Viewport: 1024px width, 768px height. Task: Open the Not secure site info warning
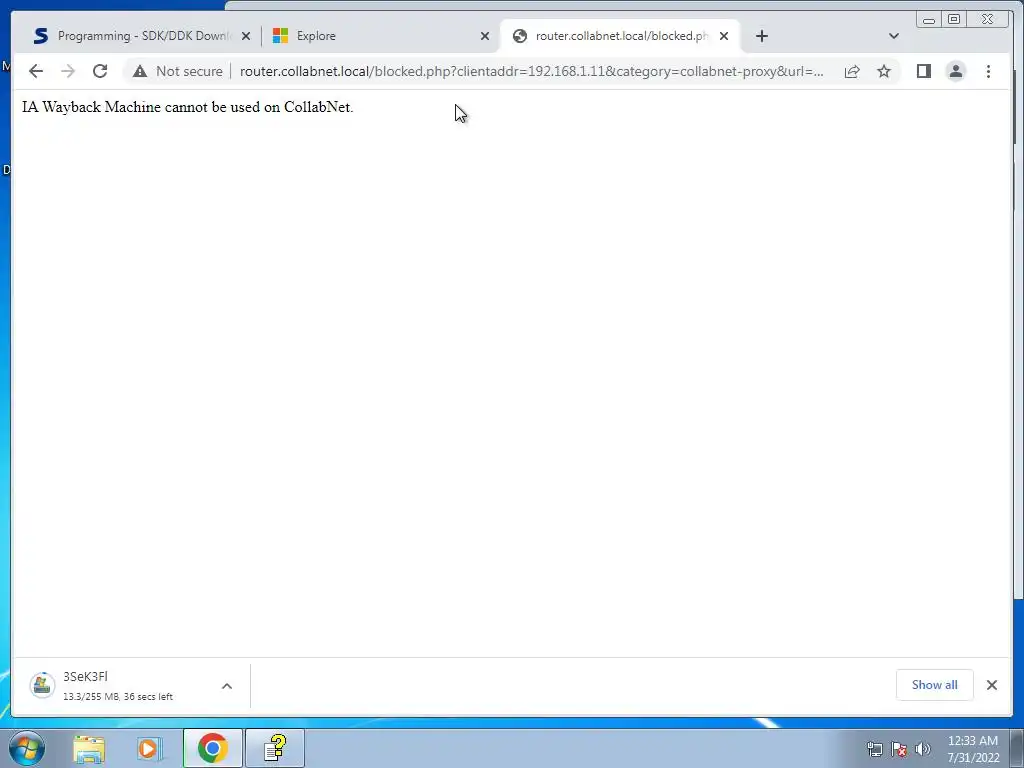click(177, 71)
